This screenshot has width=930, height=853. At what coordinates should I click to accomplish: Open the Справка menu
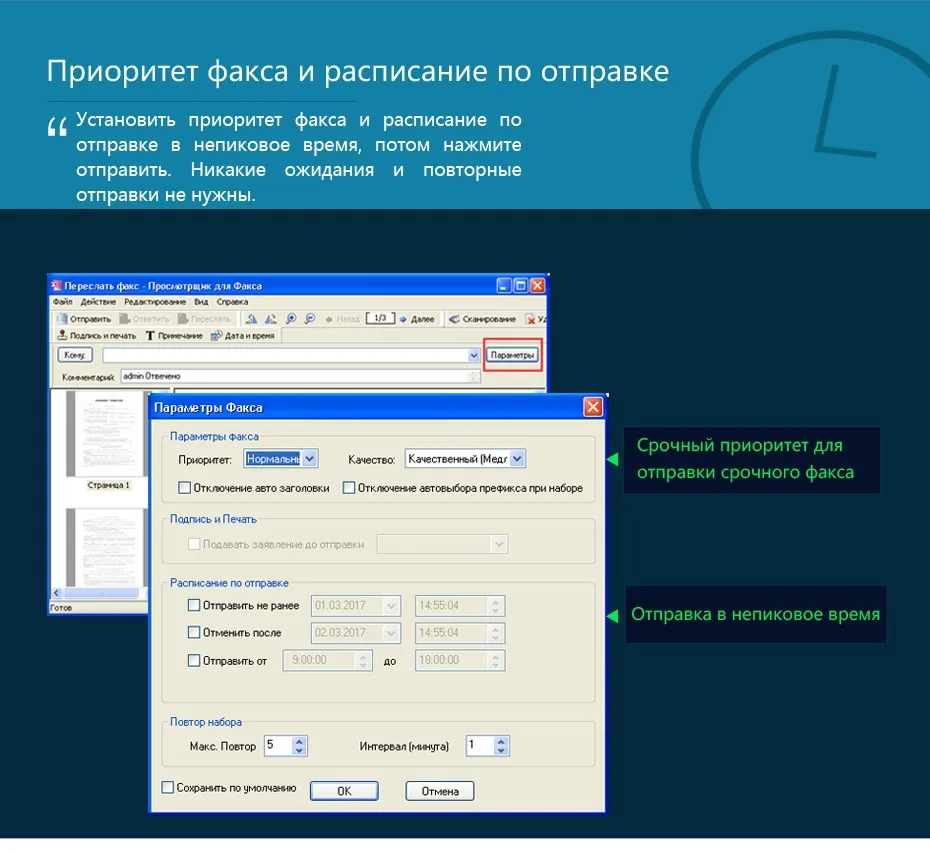coord(232,302)
